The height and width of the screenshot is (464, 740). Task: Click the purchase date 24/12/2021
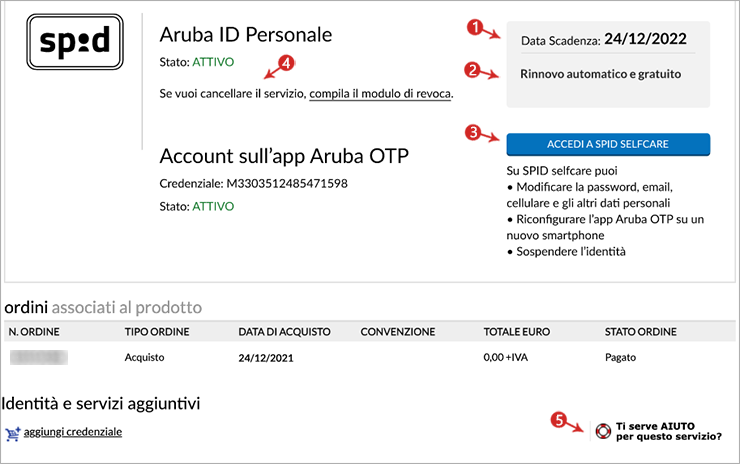click(266, 358)
